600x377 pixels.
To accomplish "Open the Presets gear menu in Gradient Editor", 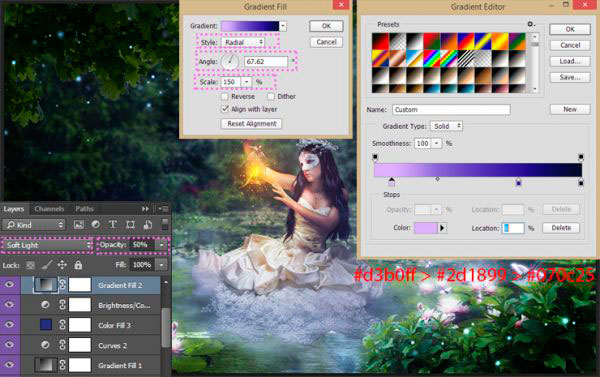I will coord(531,24).
